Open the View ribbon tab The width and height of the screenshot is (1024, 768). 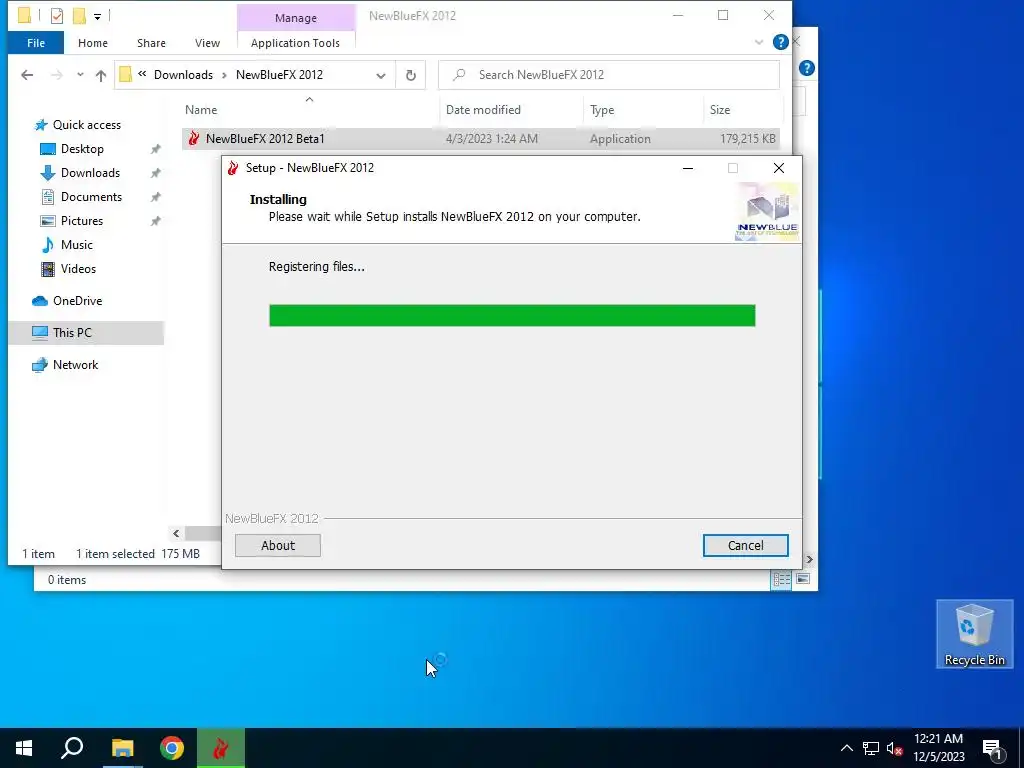[207, 43]
